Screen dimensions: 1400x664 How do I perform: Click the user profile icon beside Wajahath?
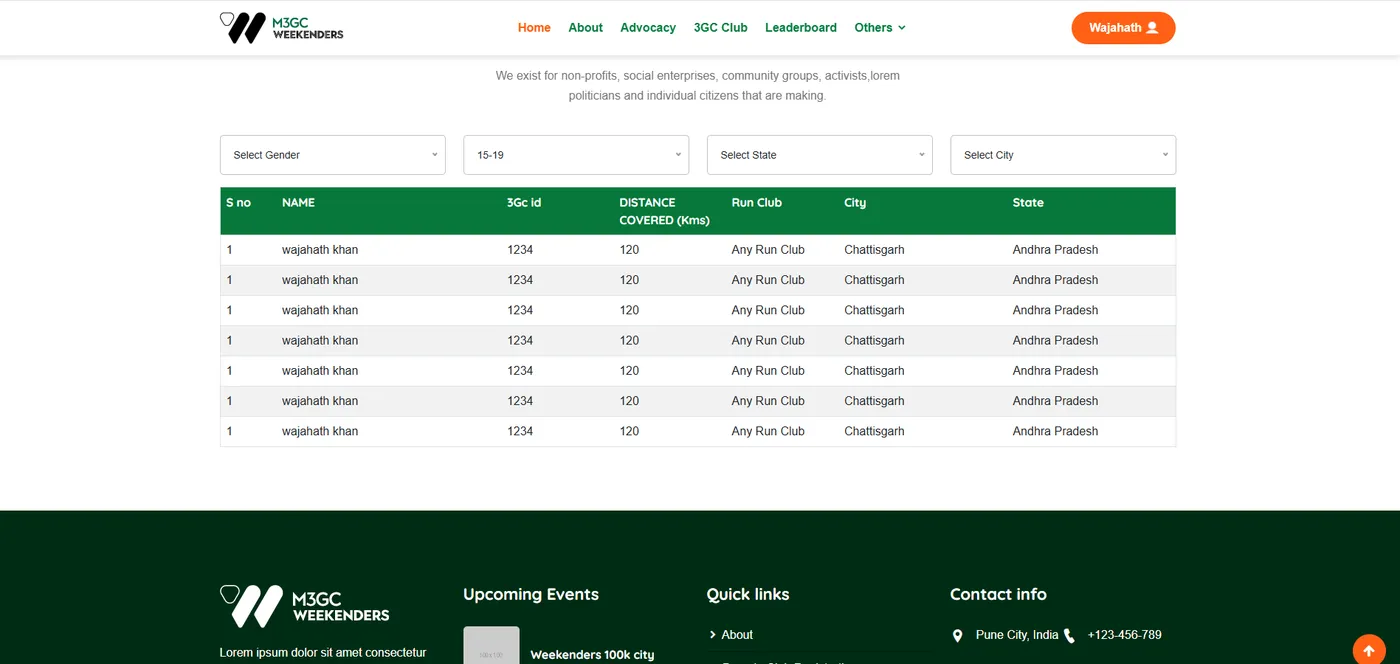(1152, 28)
